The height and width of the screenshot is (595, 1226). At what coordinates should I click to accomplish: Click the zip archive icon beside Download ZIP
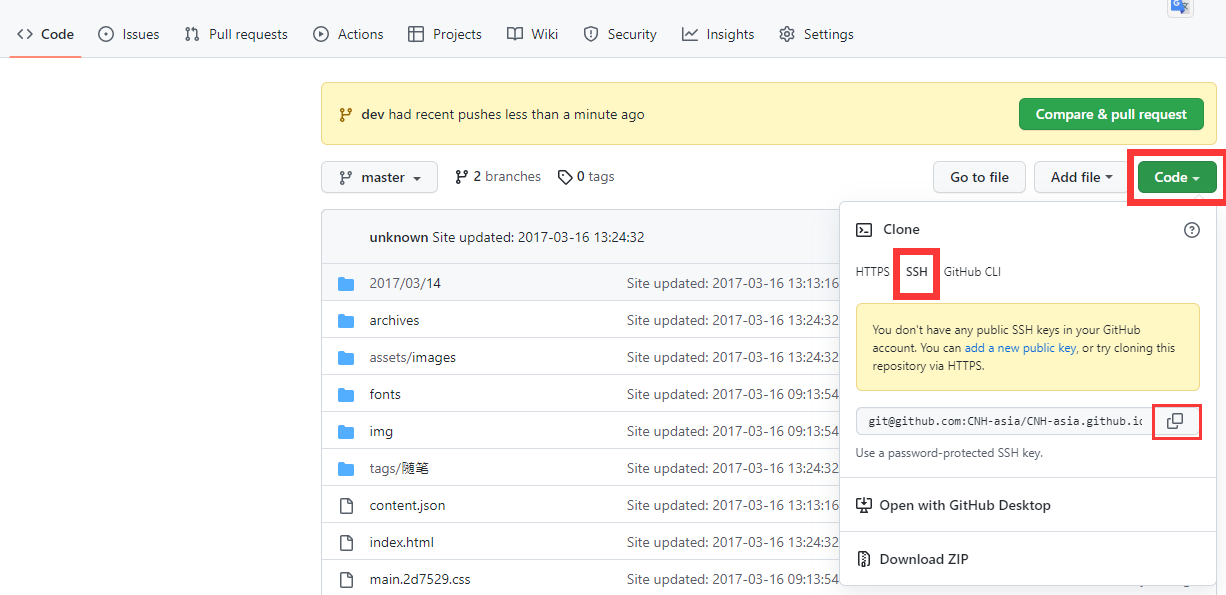(x=864, y=559)
